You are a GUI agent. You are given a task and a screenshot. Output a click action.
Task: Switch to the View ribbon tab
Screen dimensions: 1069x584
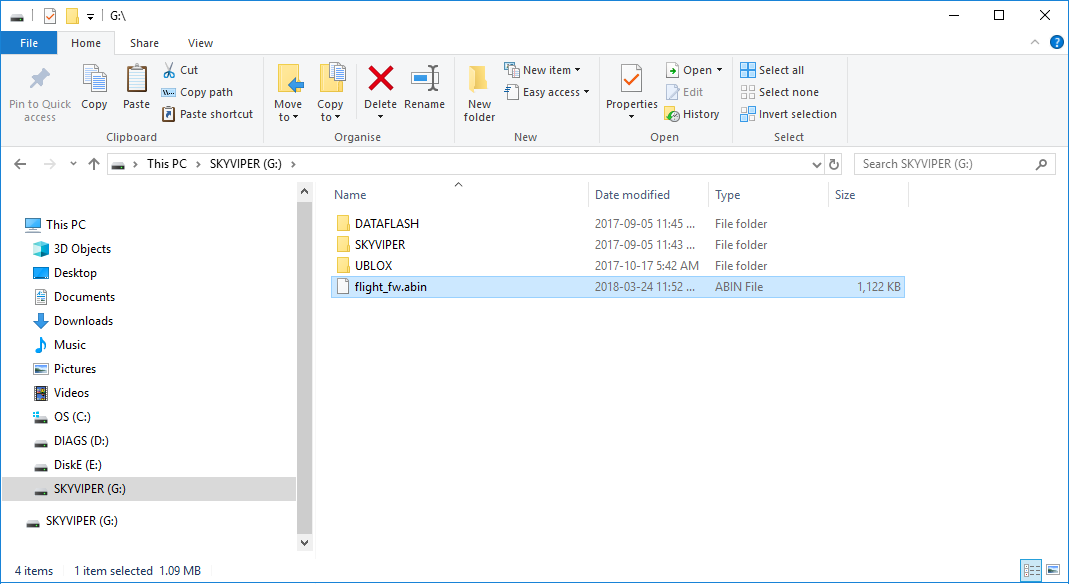click(x=200, y=43)
